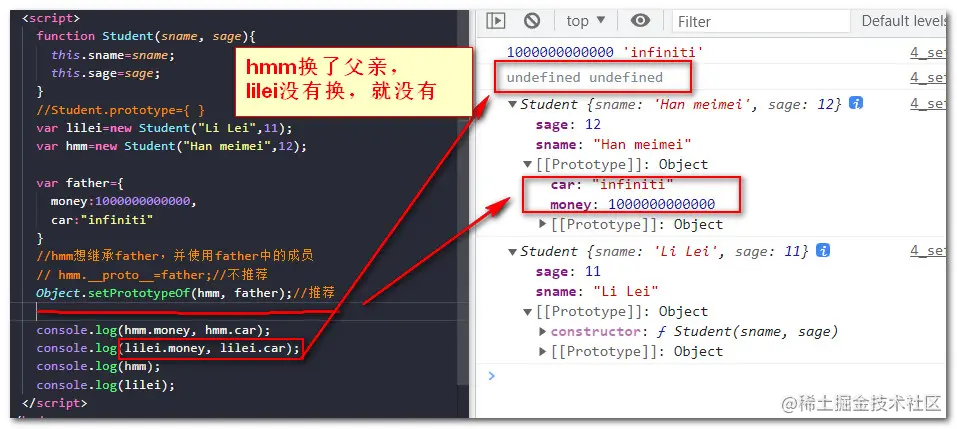Click the code editor vertical scrollbar
Screen dimensions: 957x429
click(463, 195)
